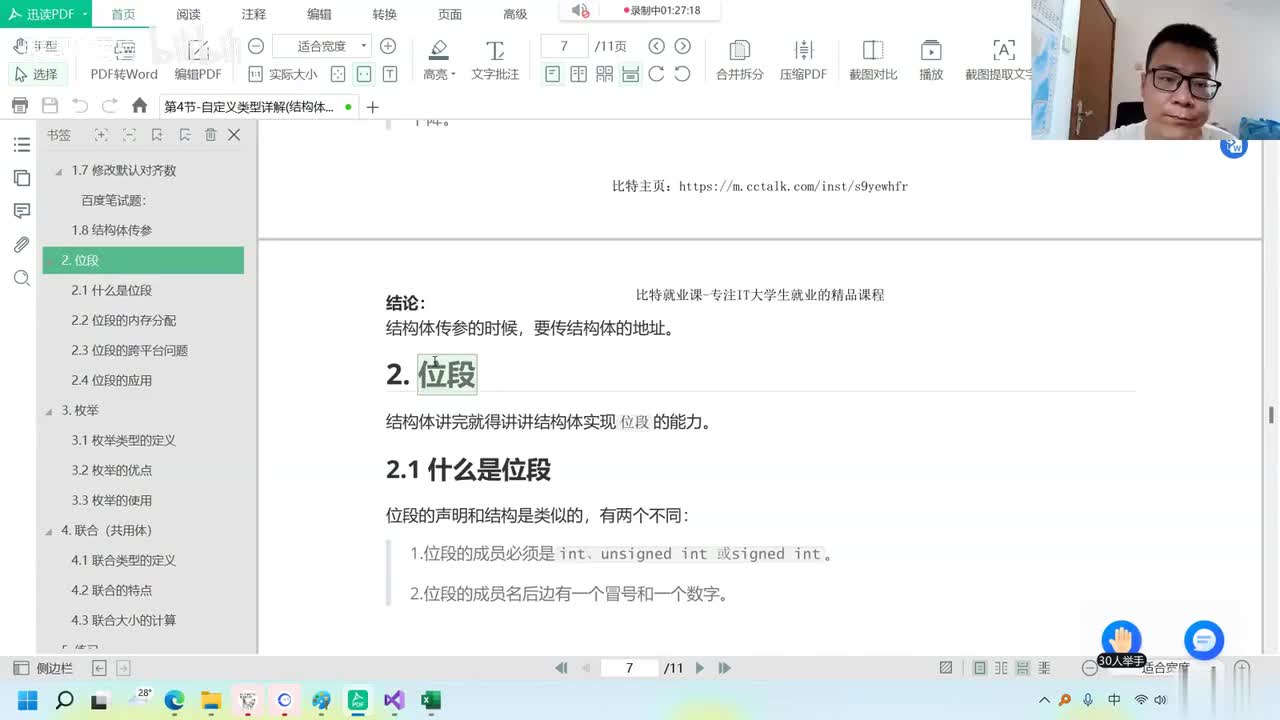Open 编辑PDF tool
The width and height of the screenshot is (1280, 720).
(198, 61)
